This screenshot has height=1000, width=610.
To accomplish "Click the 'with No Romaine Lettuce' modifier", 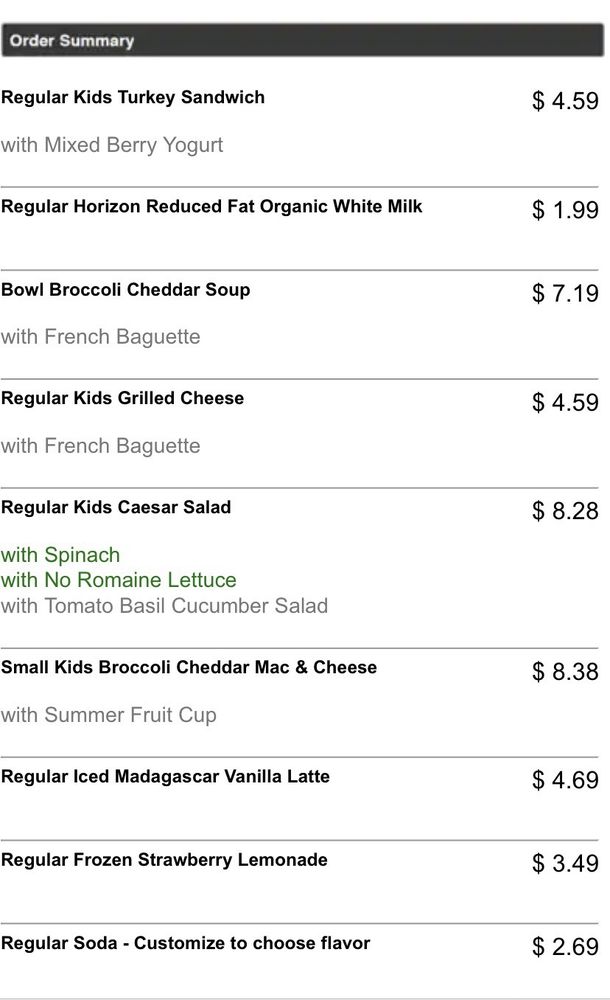I will (119, 580).
